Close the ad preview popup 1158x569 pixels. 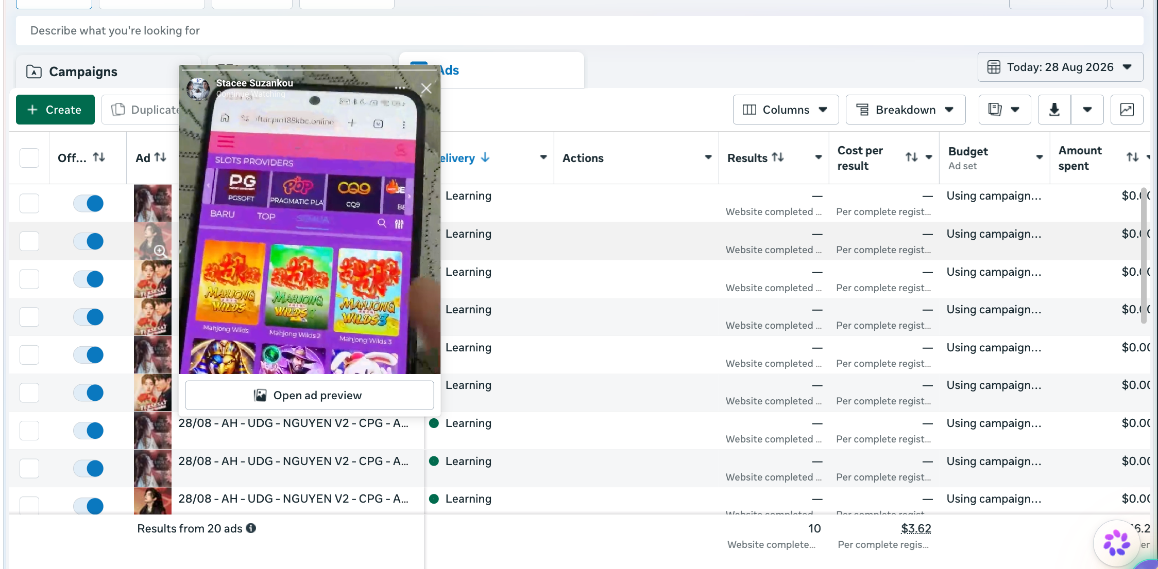(x=426, y=89)
